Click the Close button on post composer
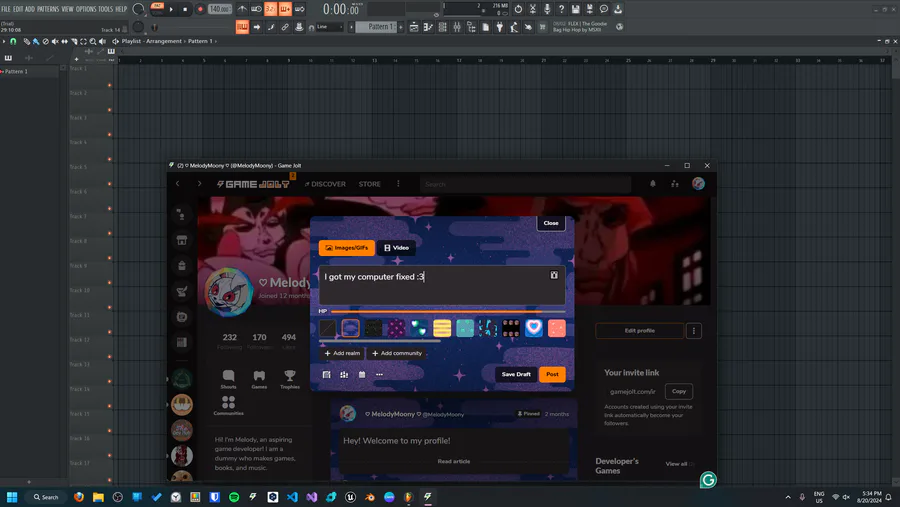Image resolution: width=900 pixels, height=507 pixels. coord(551,223)
